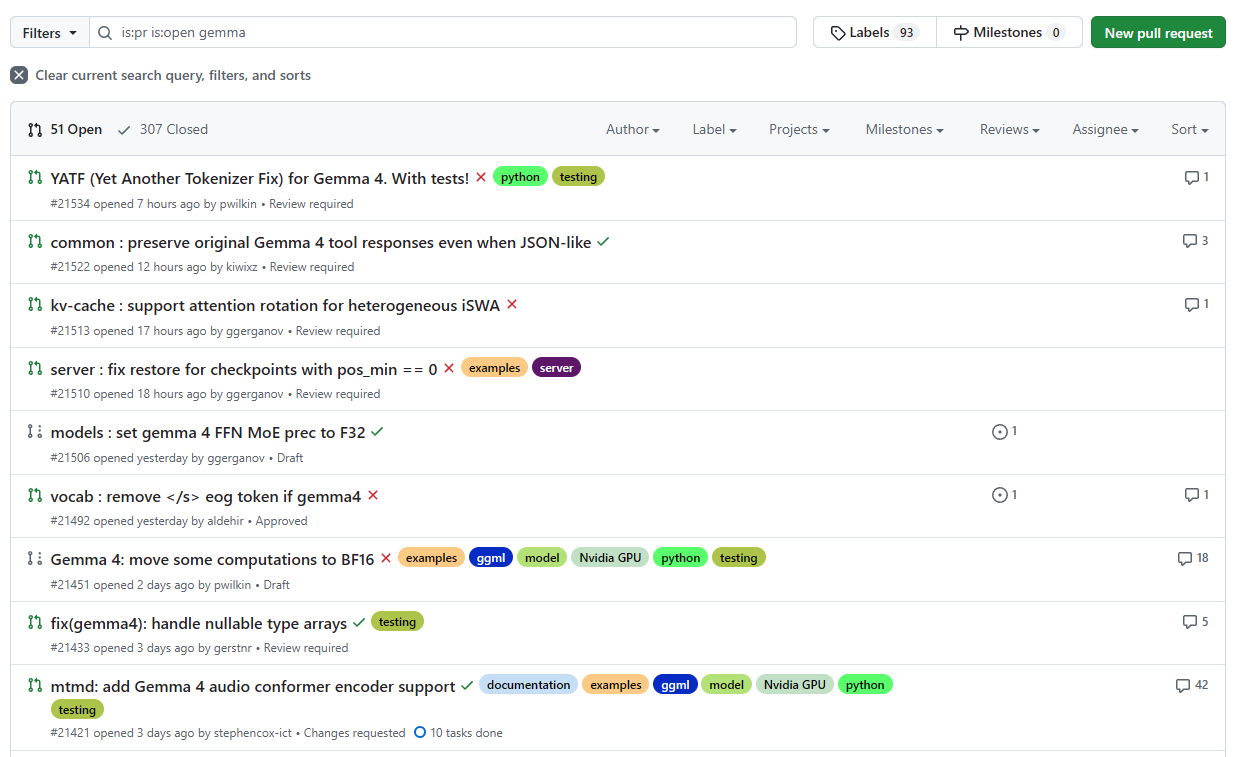Open the Sort dropdown
This screenshot has height=757, width=1234.
point(1190,129)
